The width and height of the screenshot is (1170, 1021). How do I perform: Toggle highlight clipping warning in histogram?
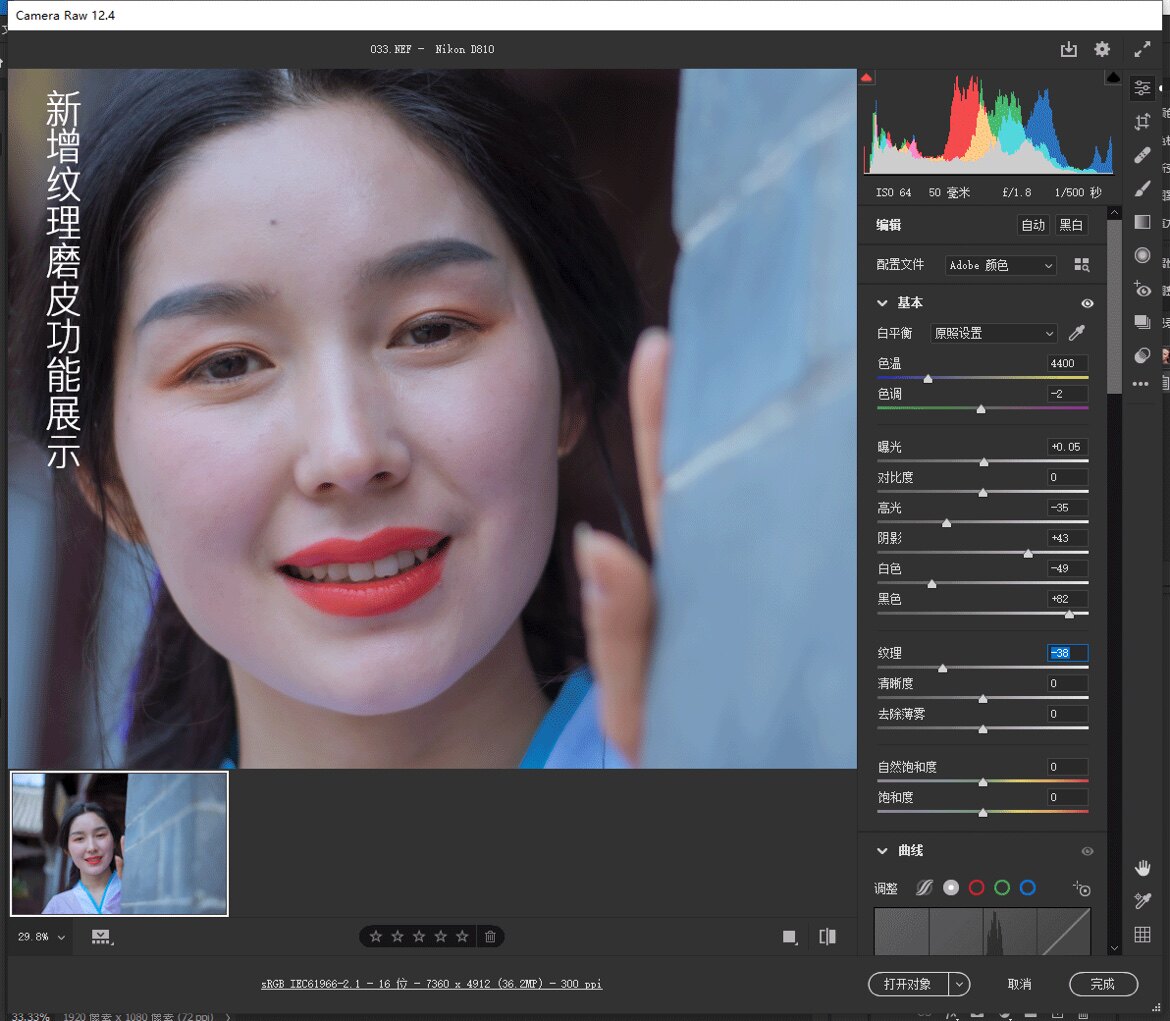coord(1113,78)
